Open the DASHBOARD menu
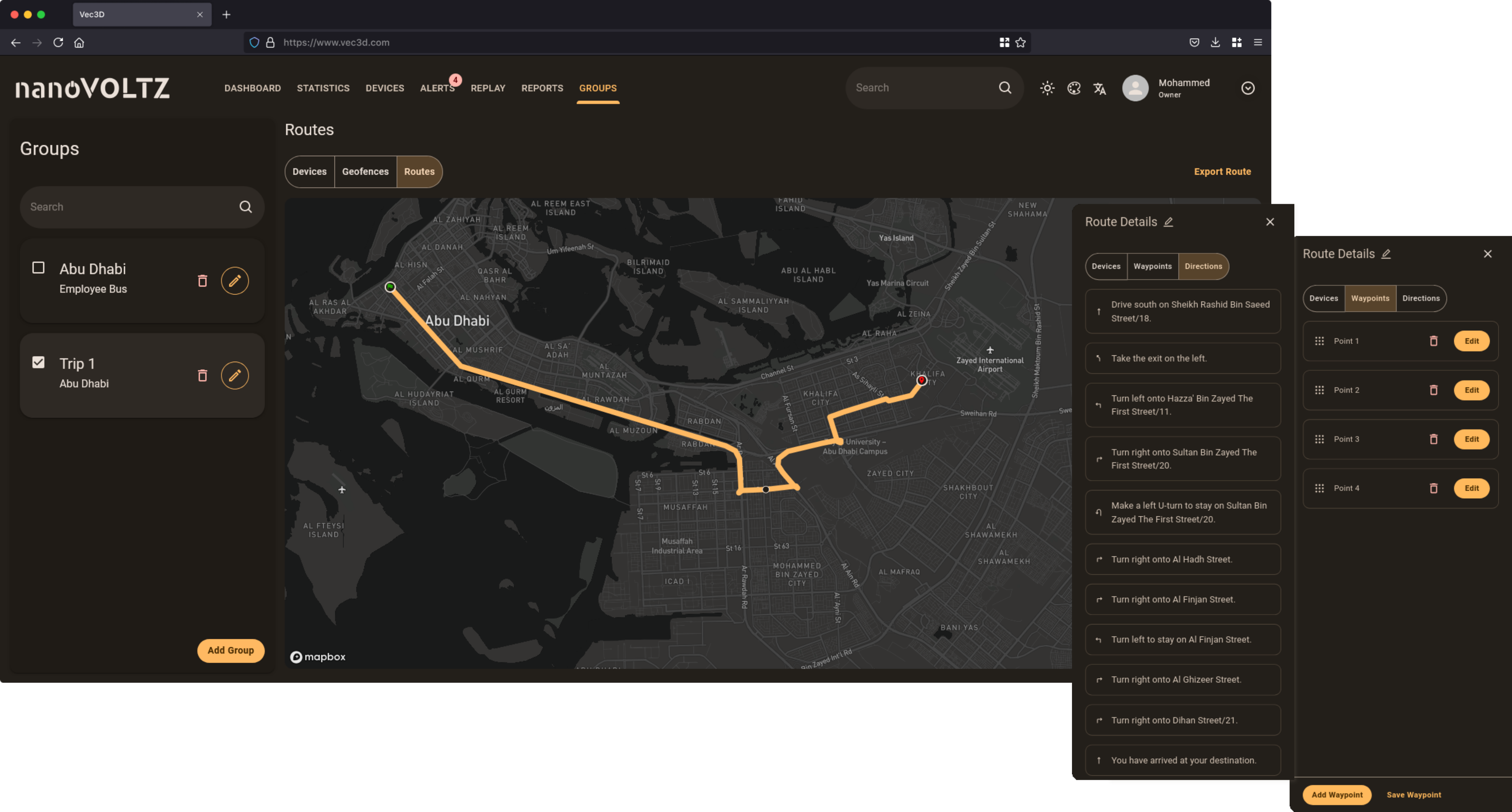1512x812 pixels. [253, 88]
